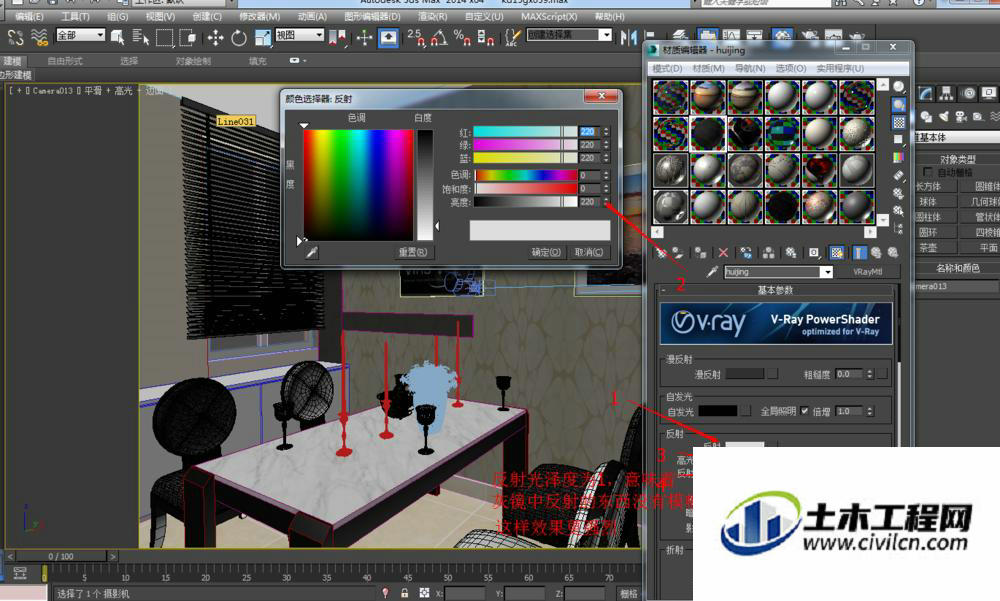Expand the 对象类型 rollout header
The image size is (1000, 601).
pos(957,159)
